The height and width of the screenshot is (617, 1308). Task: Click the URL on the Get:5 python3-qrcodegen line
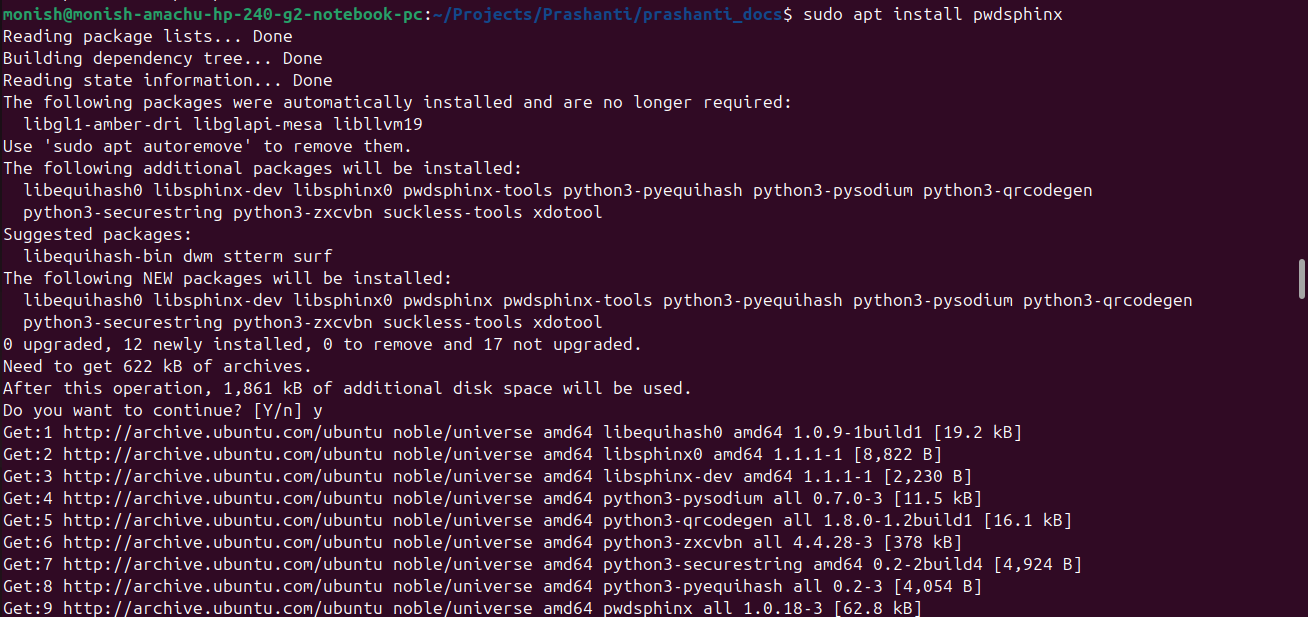(x=222, y=520)
